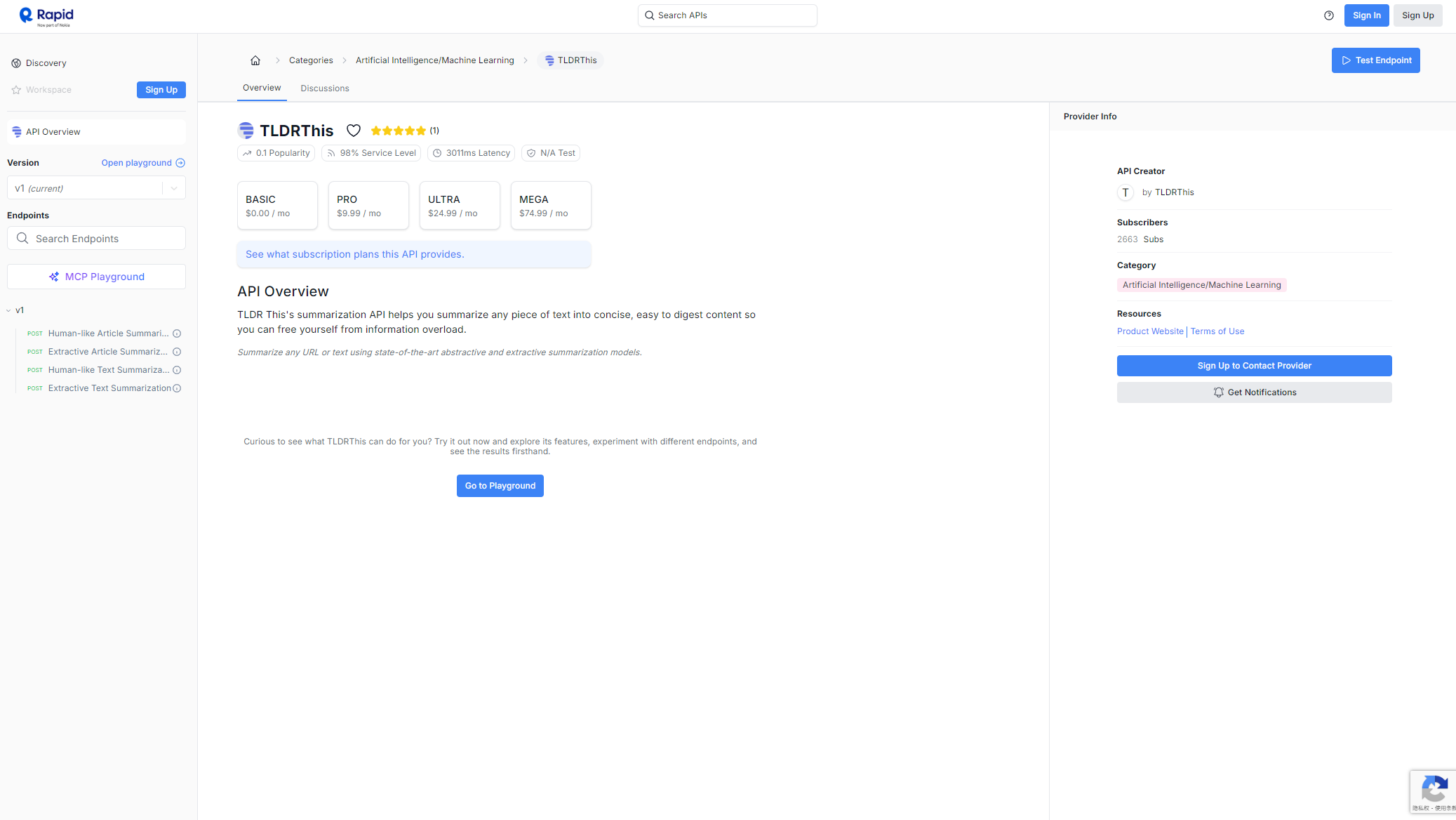Select the MEGA $74.99 plan card
Viewport: 1456px width, 820px height.
(x=551, y=206)
